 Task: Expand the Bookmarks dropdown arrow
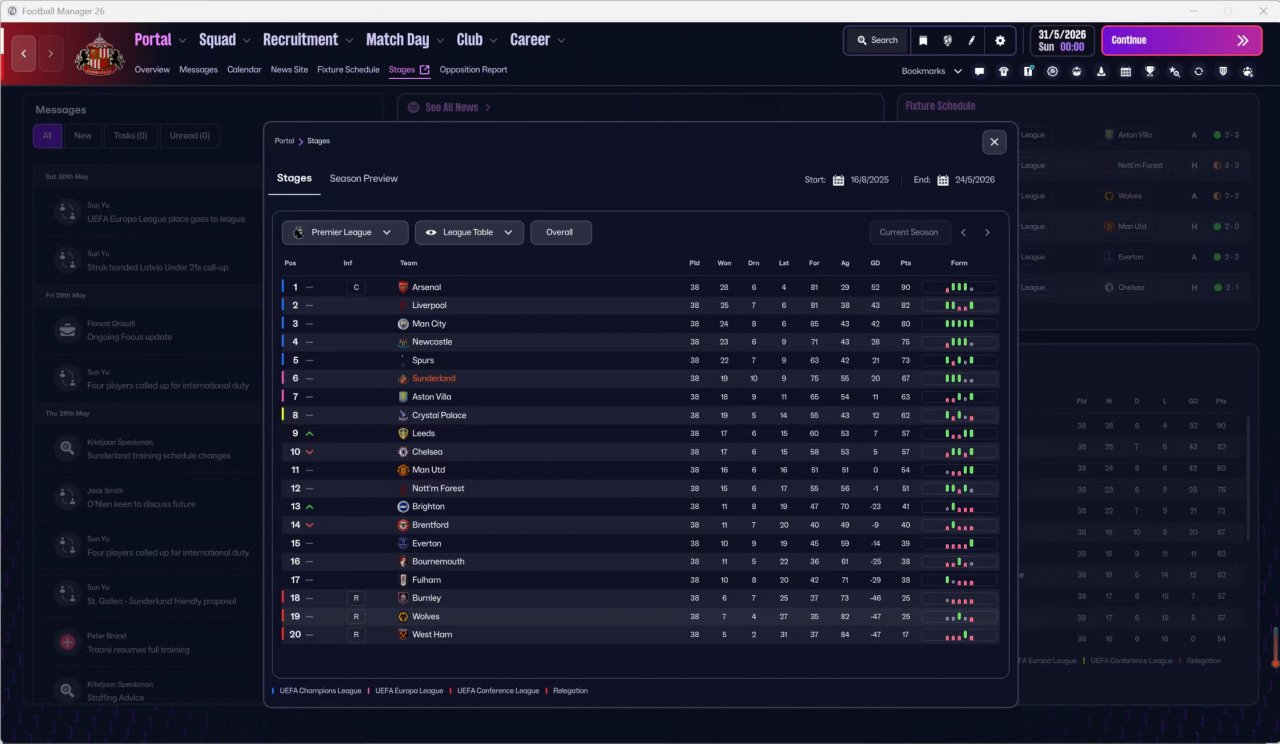click(957, 71)
